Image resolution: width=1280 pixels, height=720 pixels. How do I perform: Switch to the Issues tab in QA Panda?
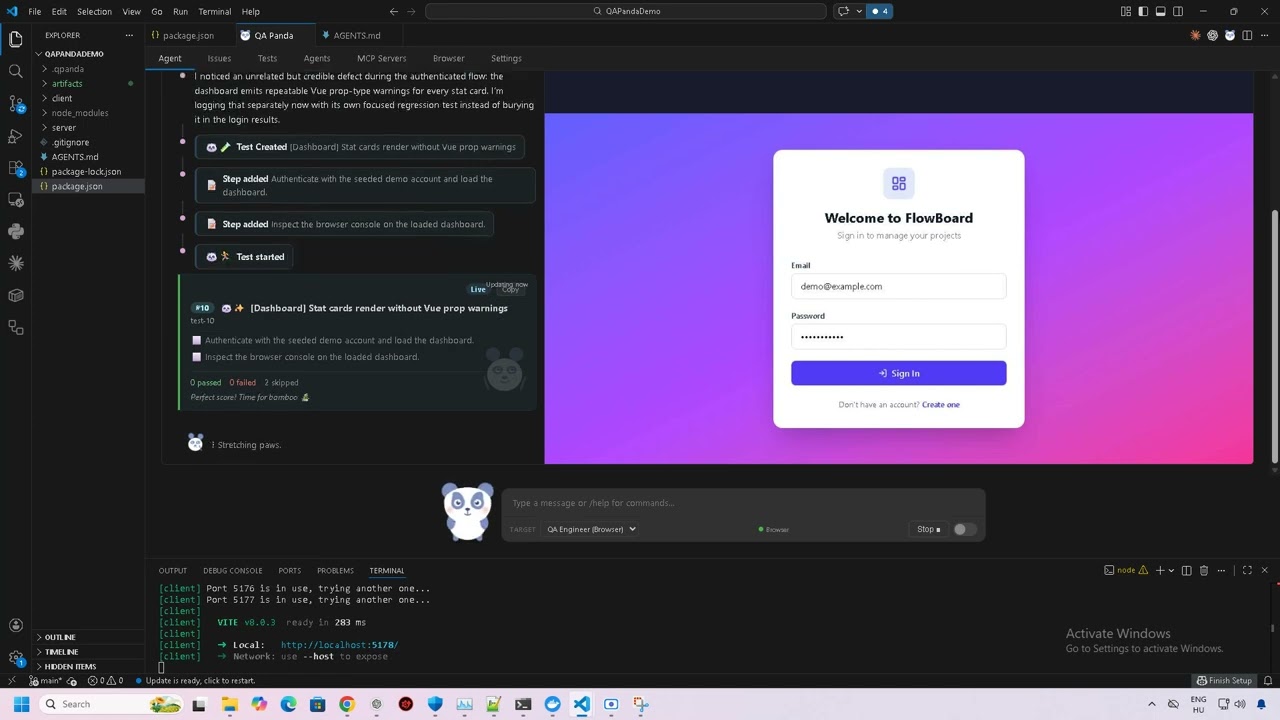coord(219,58)
